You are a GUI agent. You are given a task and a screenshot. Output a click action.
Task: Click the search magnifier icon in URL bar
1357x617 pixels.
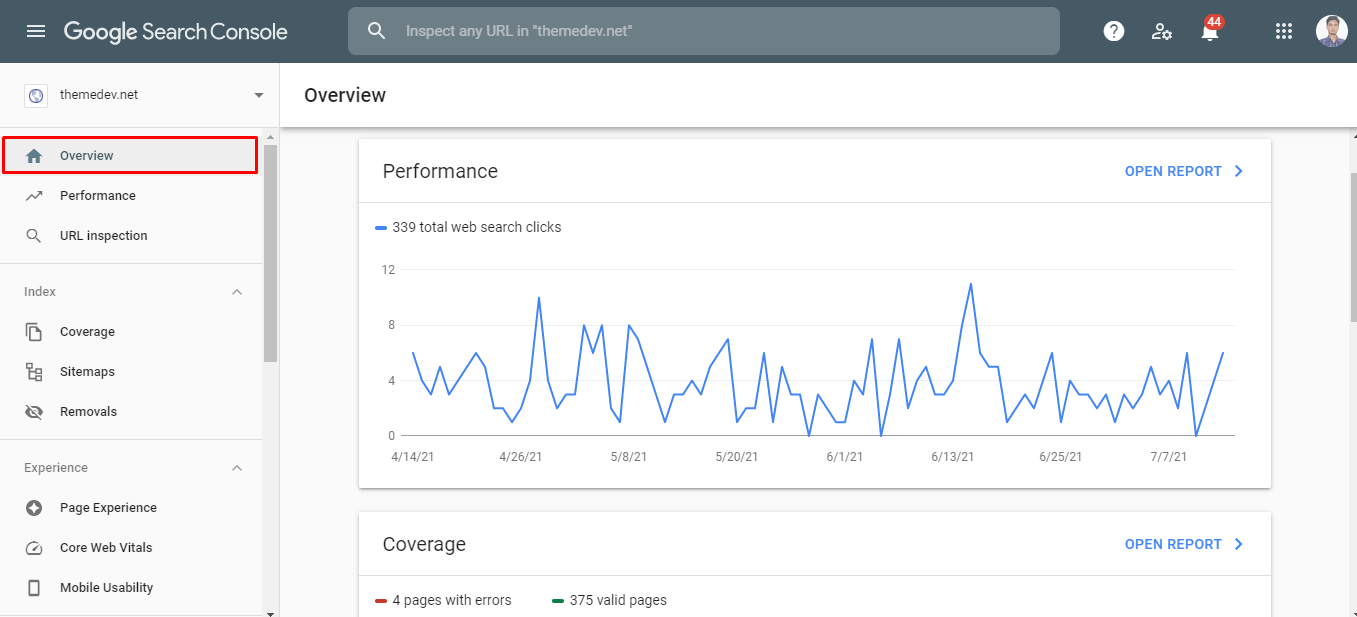[x=377, y=31]
